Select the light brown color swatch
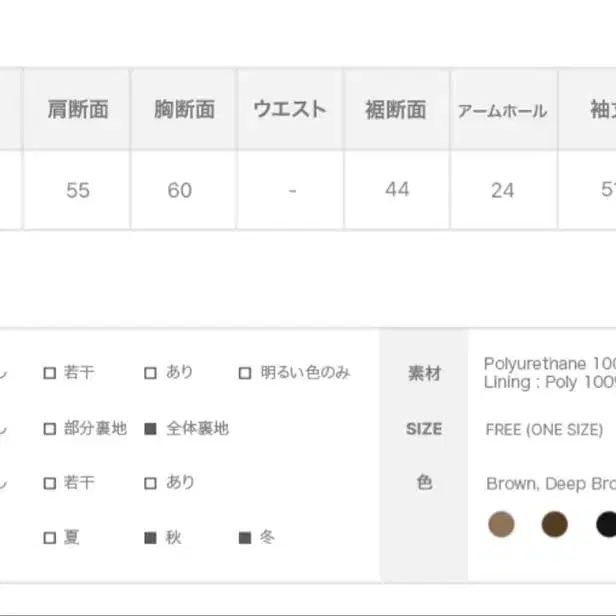 [x=501, y=523]
